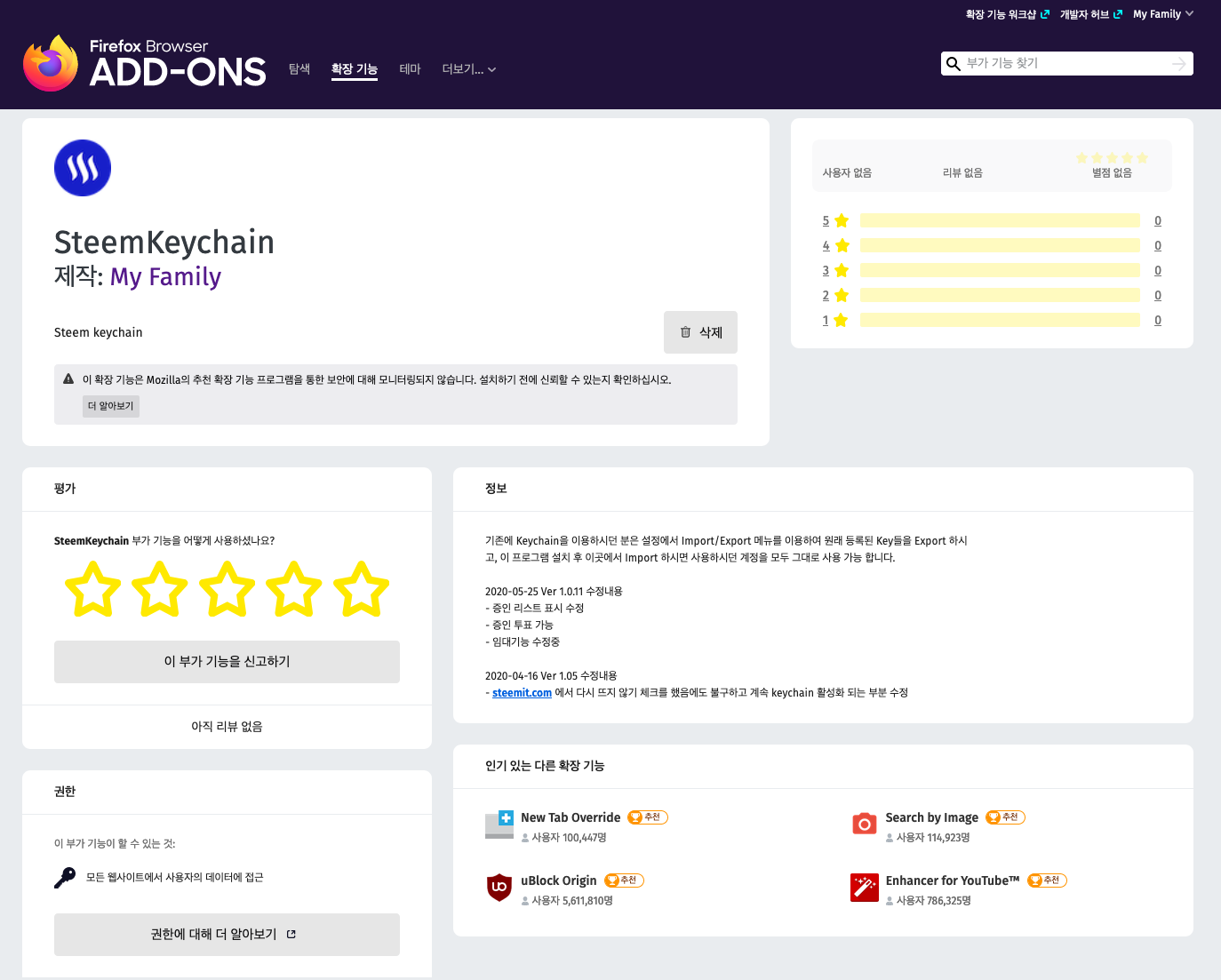The height and width of the screenshot is (980, 1221).
Task: Click the star icon in the 2 rating row
Action: tap(842, 295)
